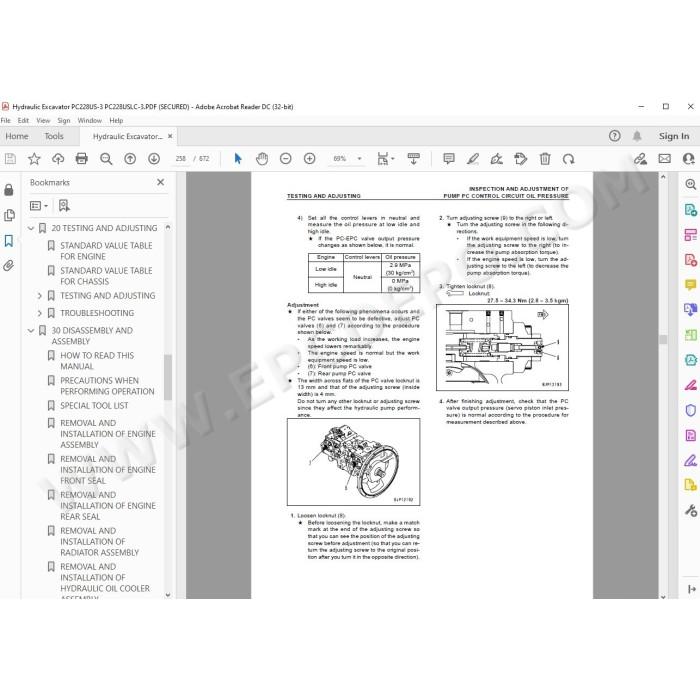The height and width of the screenshot is (700, 700).
Task: Open the bookmarks options dropdown
Action: pyautogui.click(x=39, y=205)
